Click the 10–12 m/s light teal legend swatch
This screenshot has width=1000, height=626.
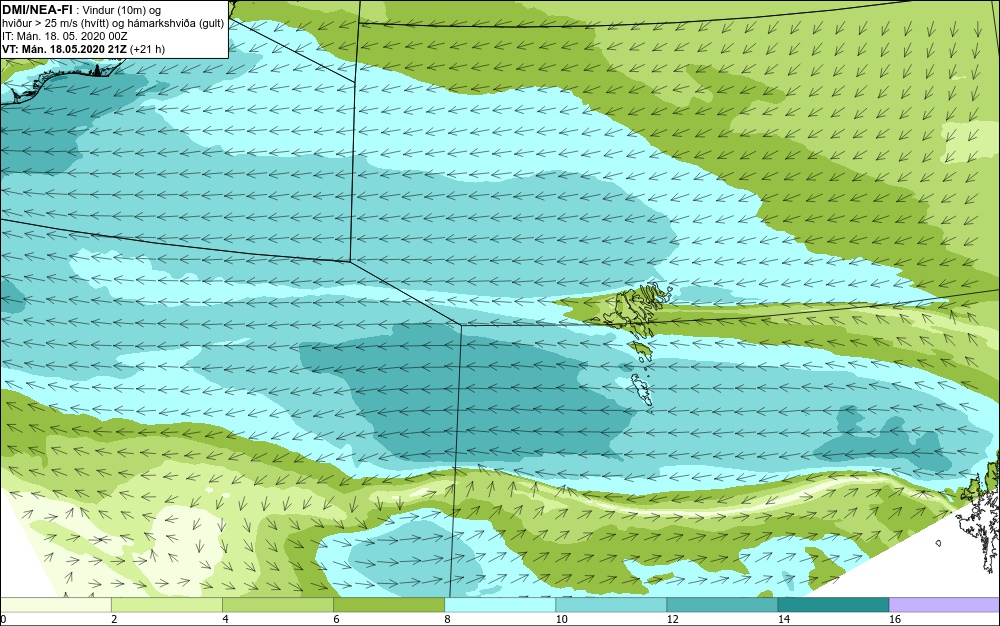pos(611,604)
